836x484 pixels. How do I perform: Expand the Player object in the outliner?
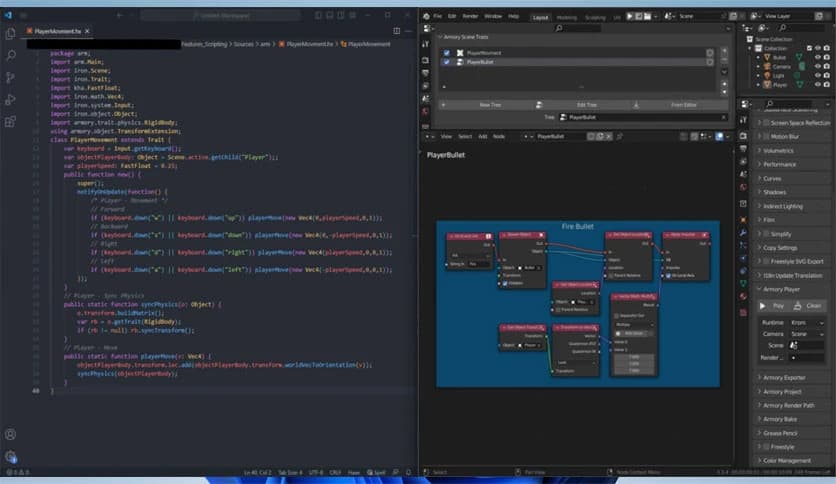(x=758, y=85)
